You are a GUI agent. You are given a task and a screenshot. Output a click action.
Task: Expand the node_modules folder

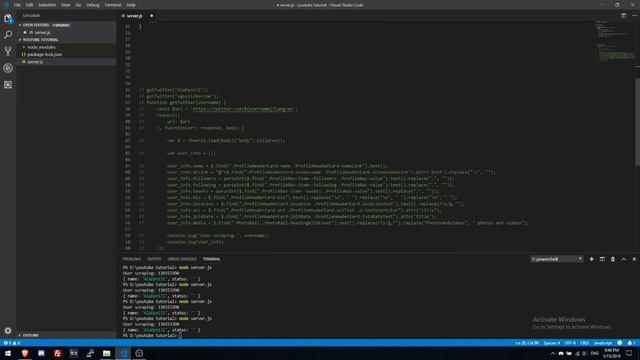[41, 47]
